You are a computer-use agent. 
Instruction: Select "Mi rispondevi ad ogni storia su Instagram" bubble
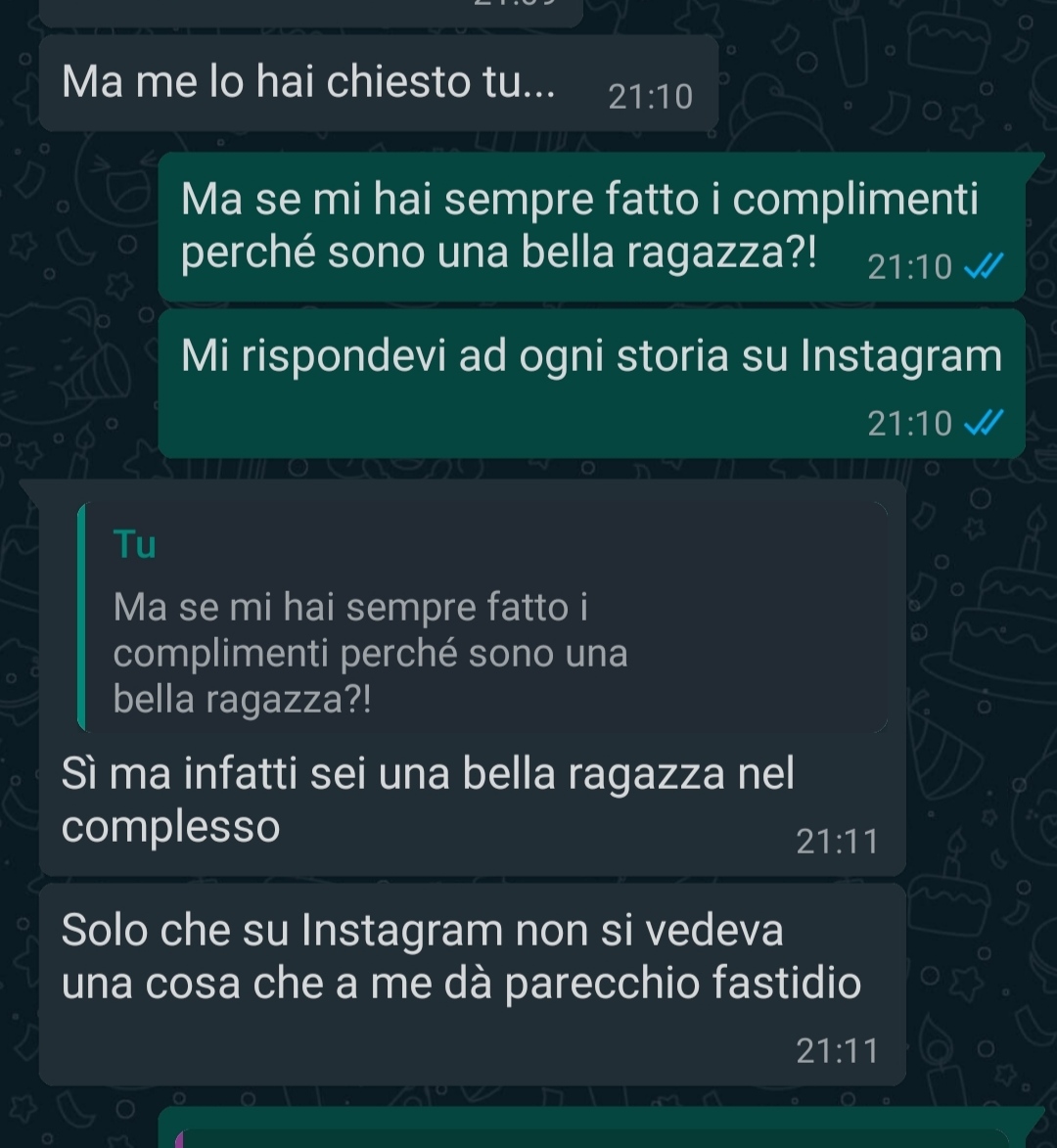591,384
